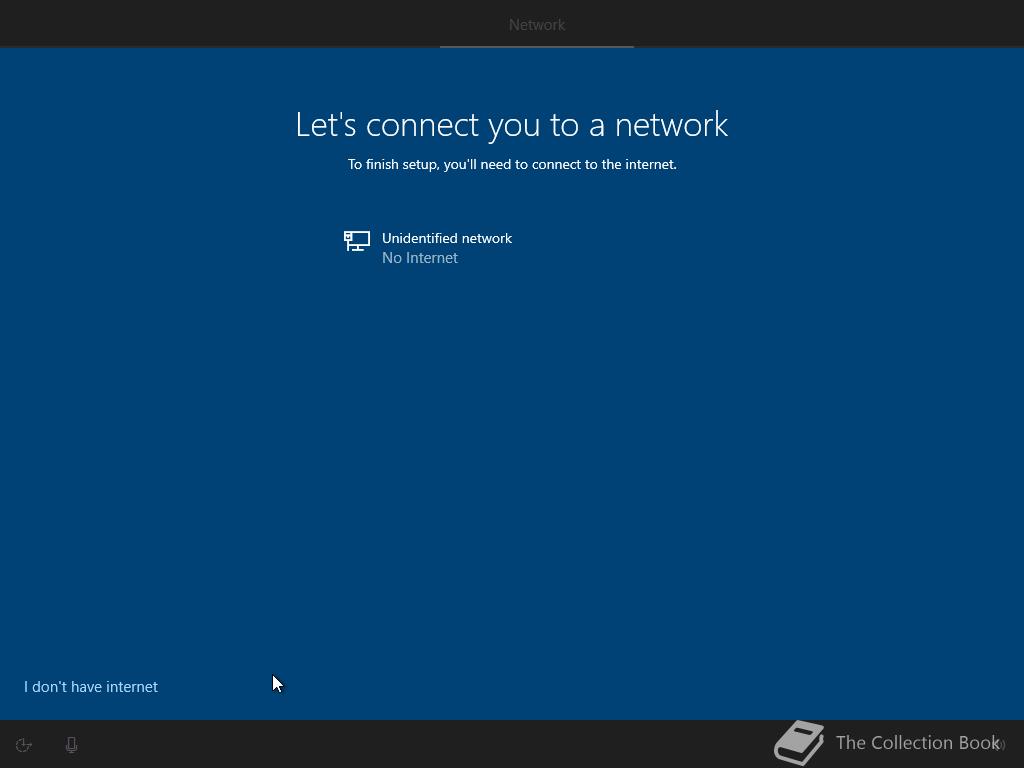The height and width of the screenshot is (768, 1024).
Task: Select the Network tab at top
Action: (537, 25)
